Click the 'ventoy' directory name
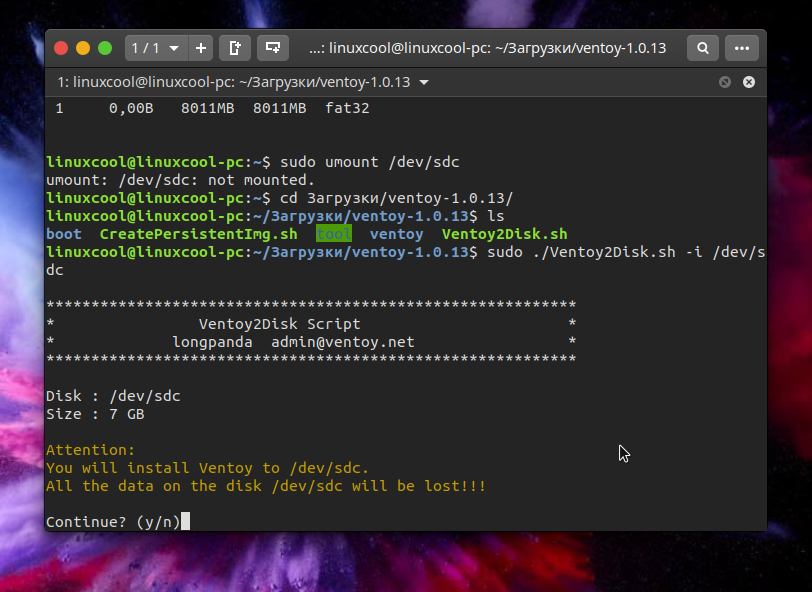The height and width of the screenshot is (592, 812). pos(396,234)
